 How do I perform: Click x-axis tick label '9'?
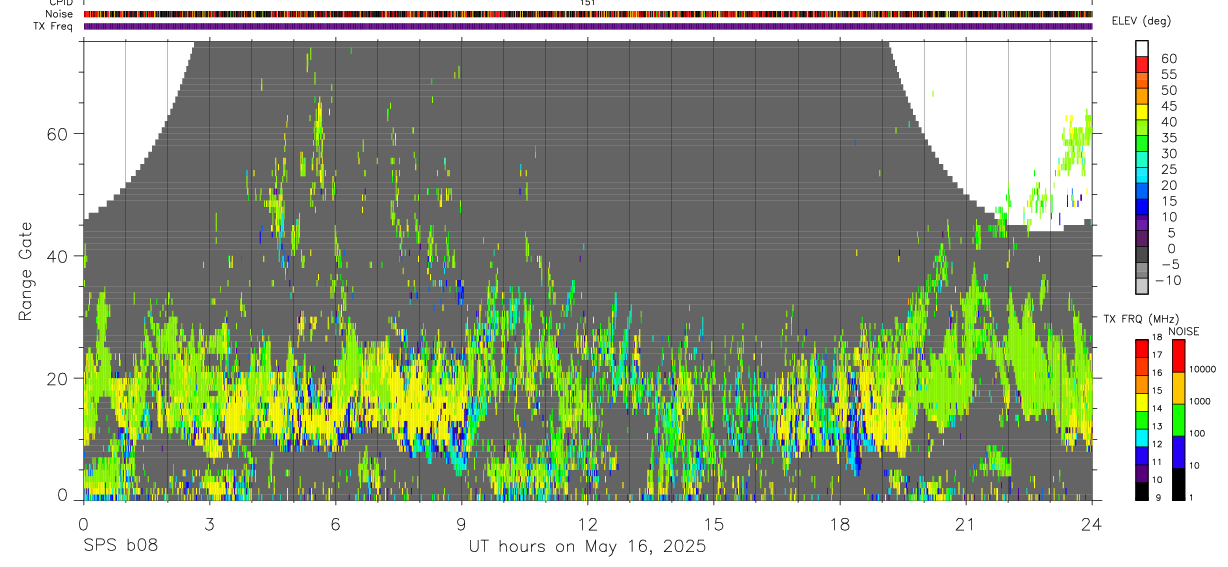click(x=461, y=524)
